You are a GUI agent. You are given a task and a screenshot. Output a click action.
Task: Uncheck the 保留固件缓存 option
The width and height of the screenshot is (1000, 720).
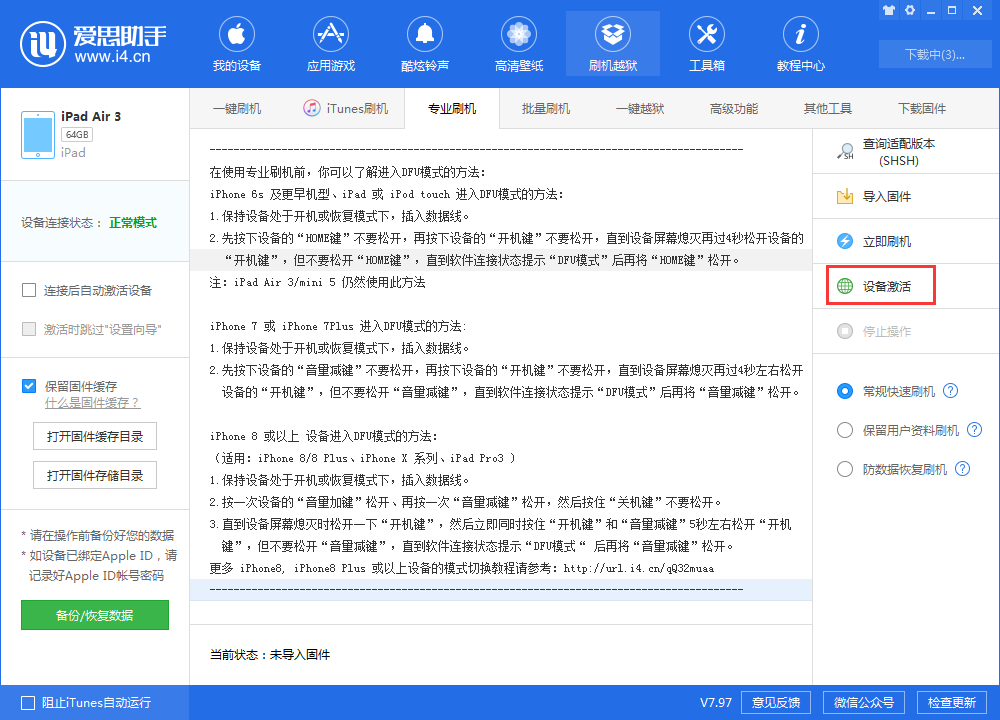tap(29, 385)
